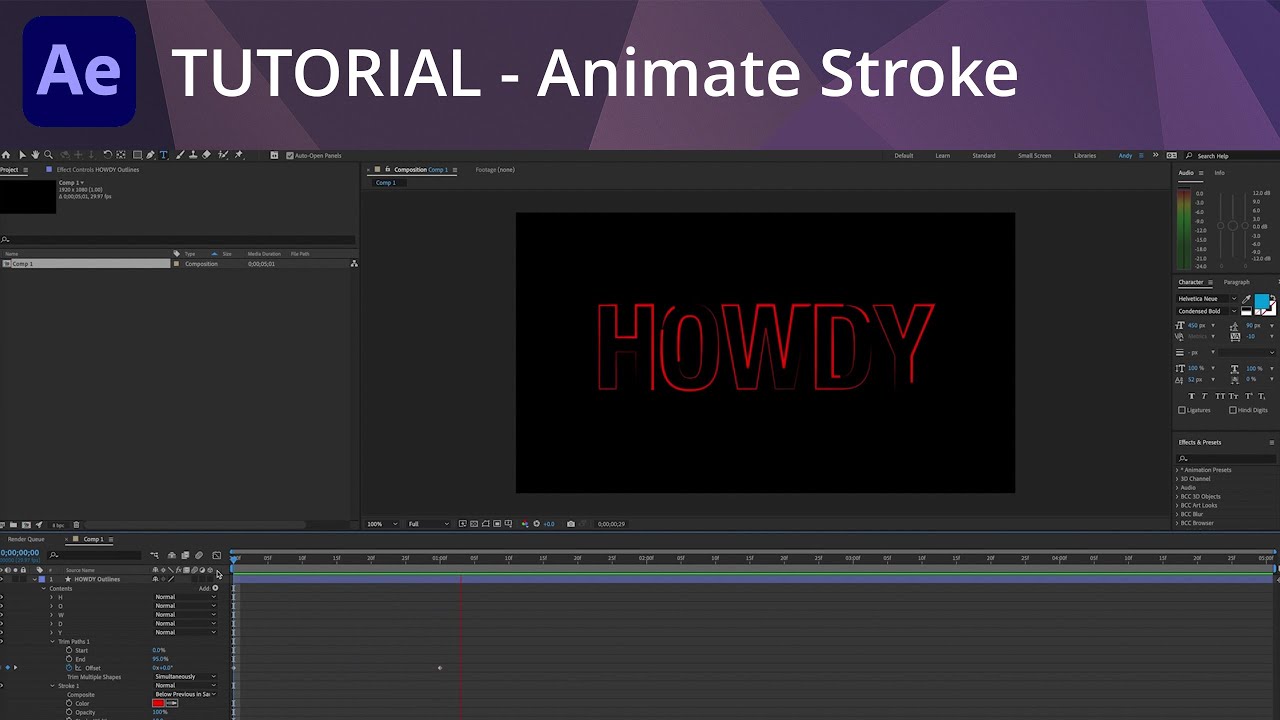Open the viewer Full resolution dropdown
This screenshot has width=1280, height=720.
click(430, 524)
